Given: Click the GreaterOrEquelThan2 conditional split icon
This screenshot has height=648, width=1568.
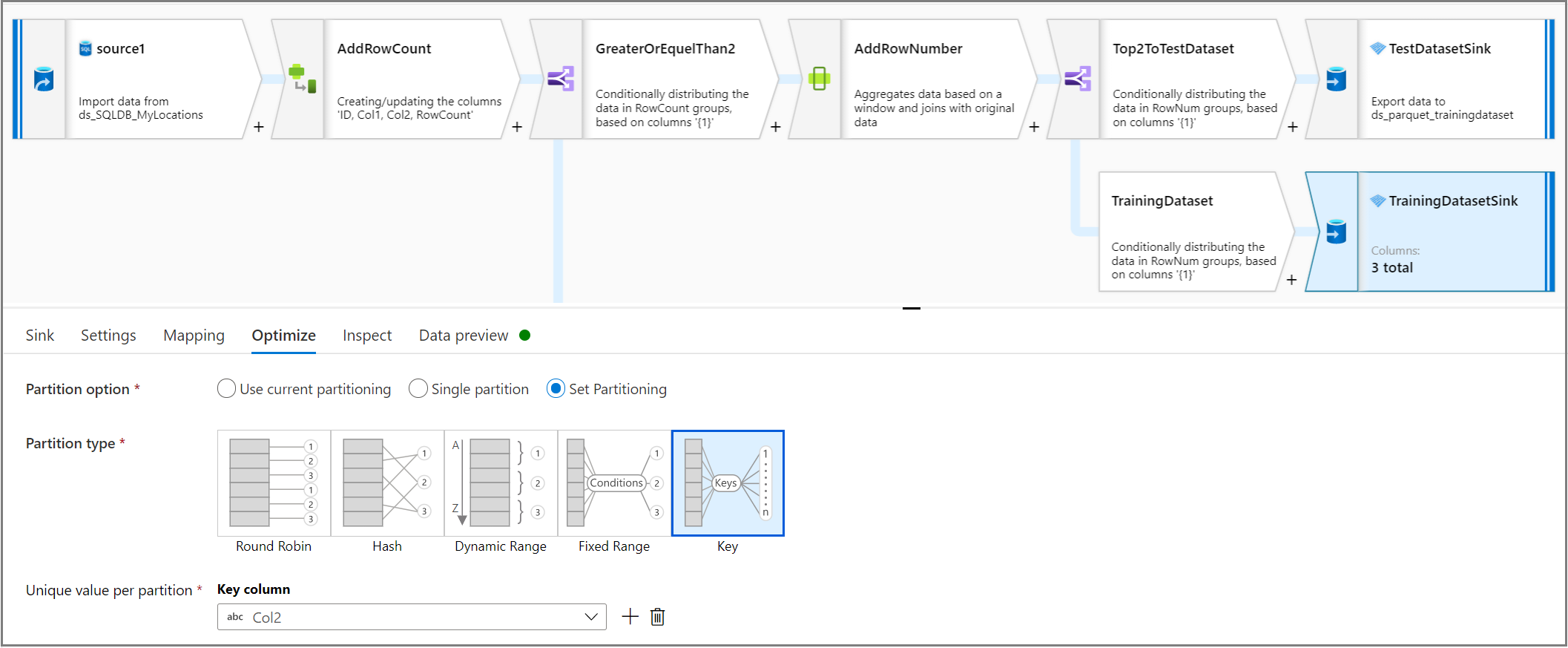Looking at the screenshot, I should coord(561,79).
